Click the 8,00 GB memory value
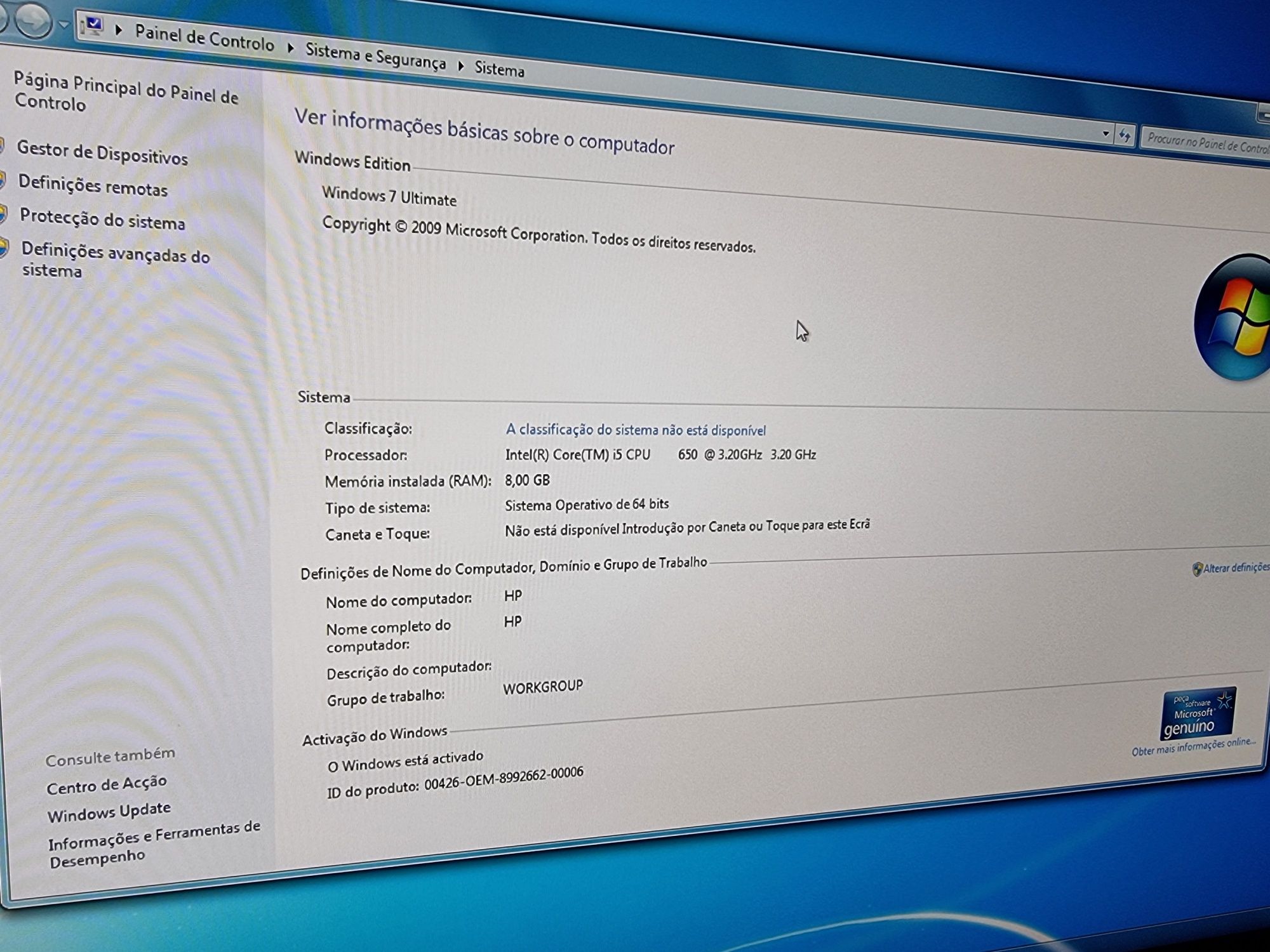 (527, 480)
